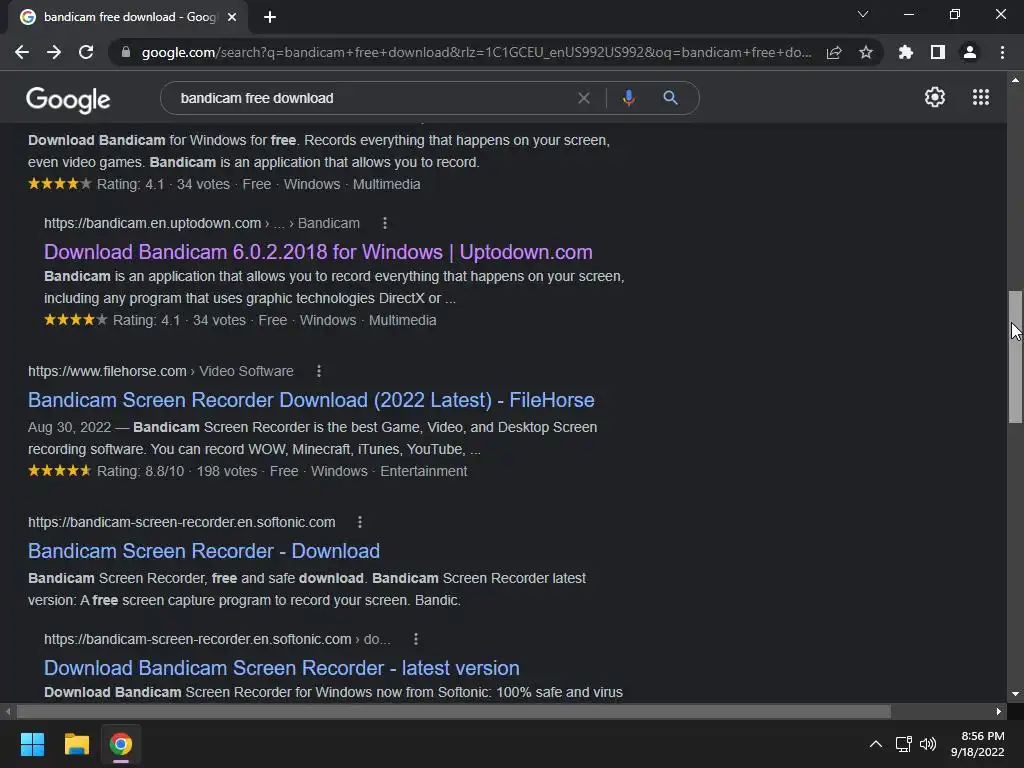The height and width of the screenshot is (768, 1024).
Task: Click the '198 votes' text
Action: 227,471
